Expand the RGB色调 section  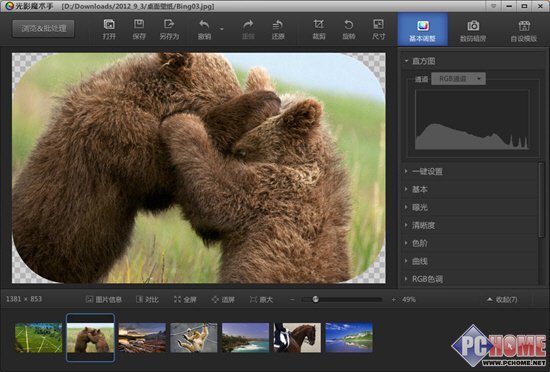[470, 279]
